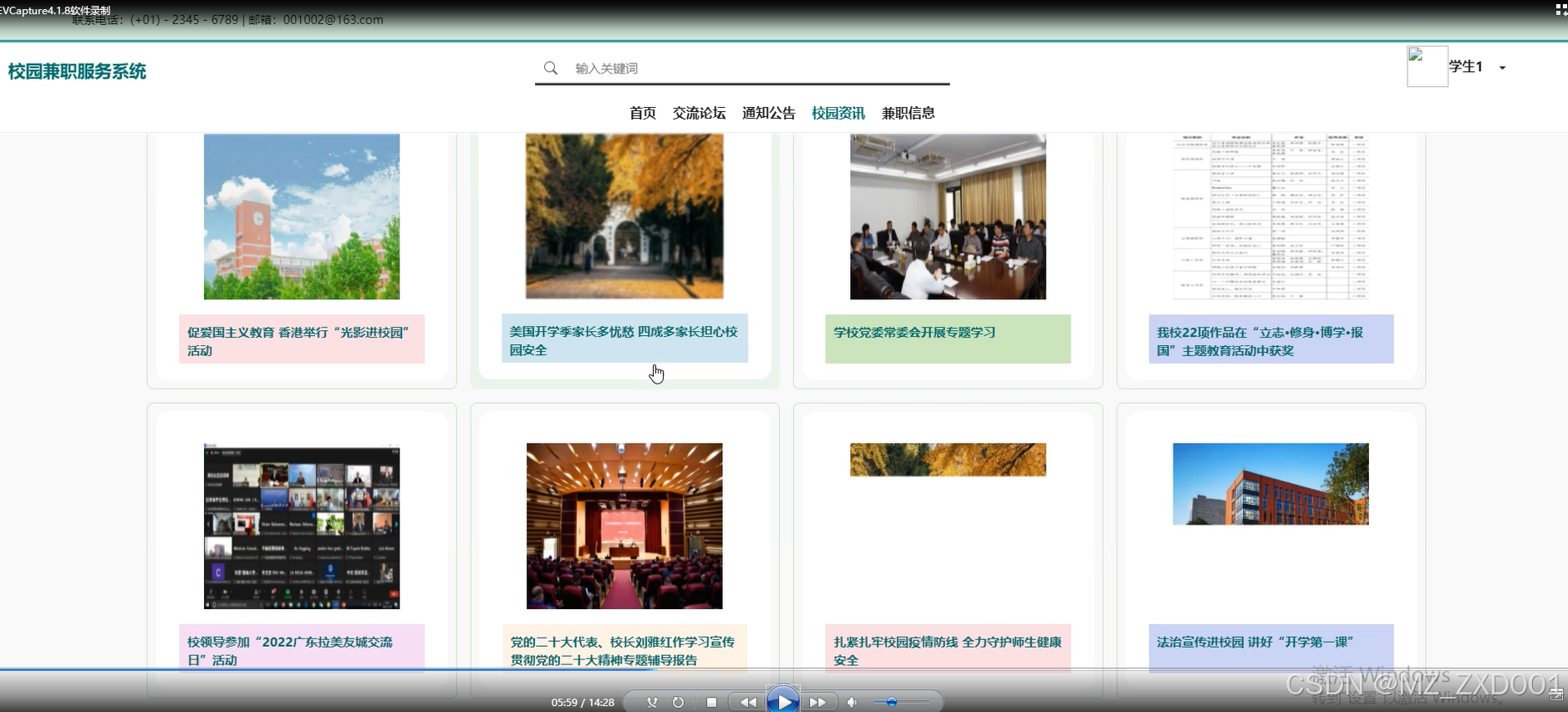Click the player play button
1568x712 pixels.
(x=783, y=700)
